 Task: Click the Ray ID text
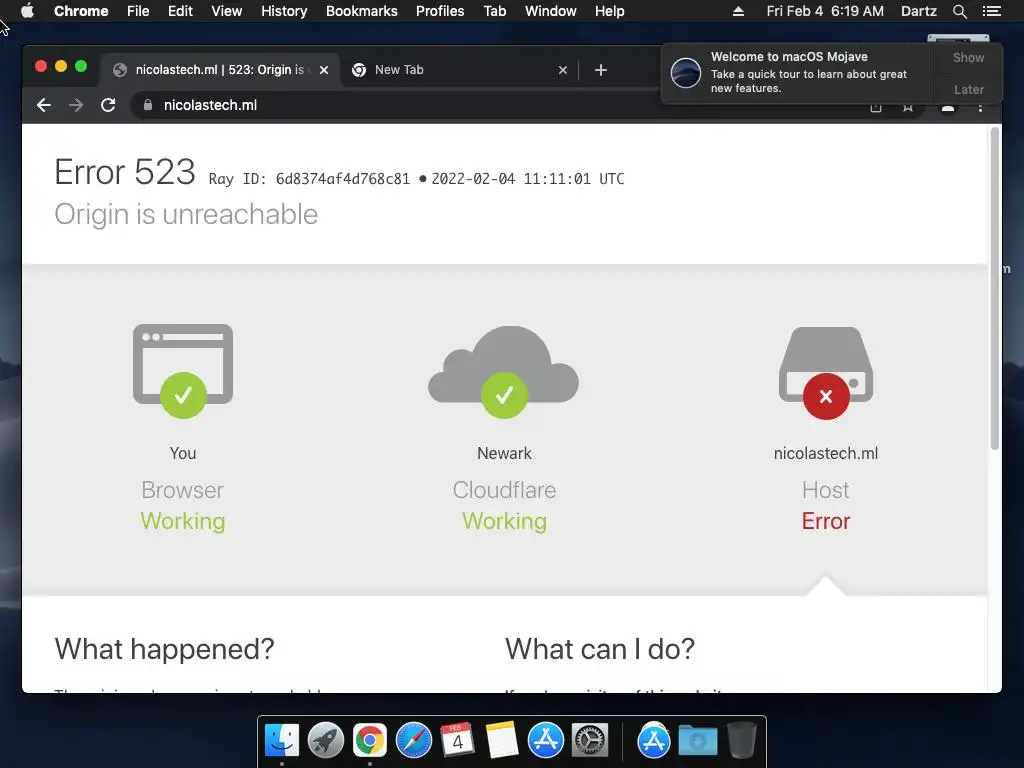coord(309,179)
